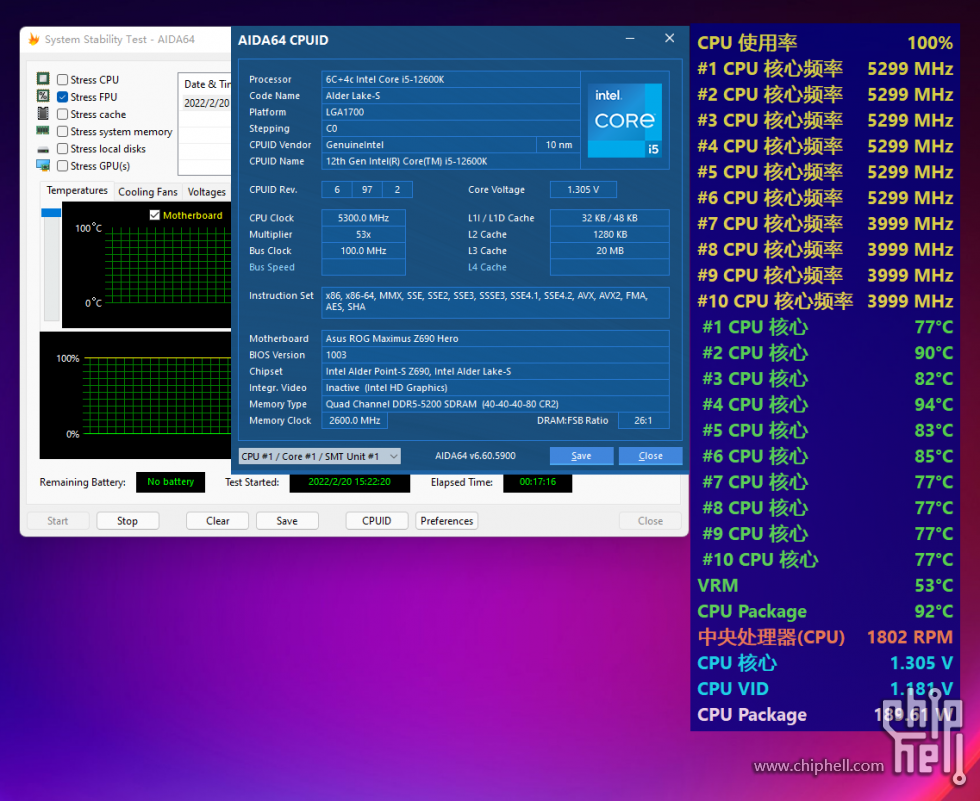980x801 pixels.
Task: Click the Elapsed Time value 00:17:16
Action: [538, 482]
